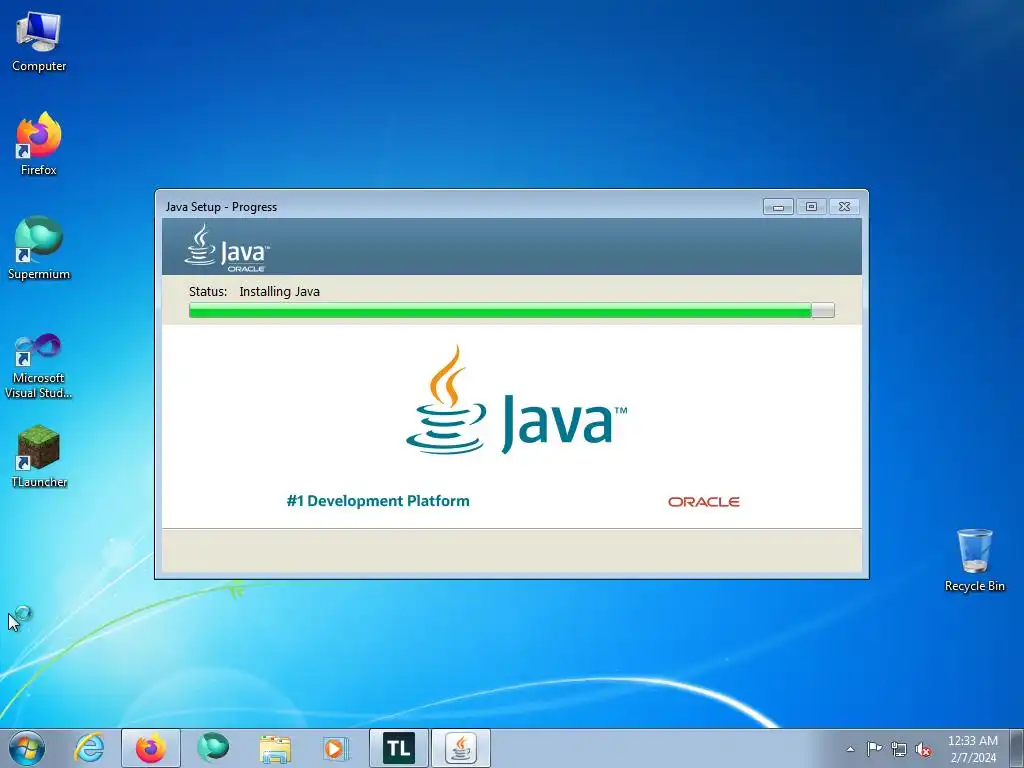Select the TLauncher desktop shortcut
1024x768 pixels.
[39, 456]
